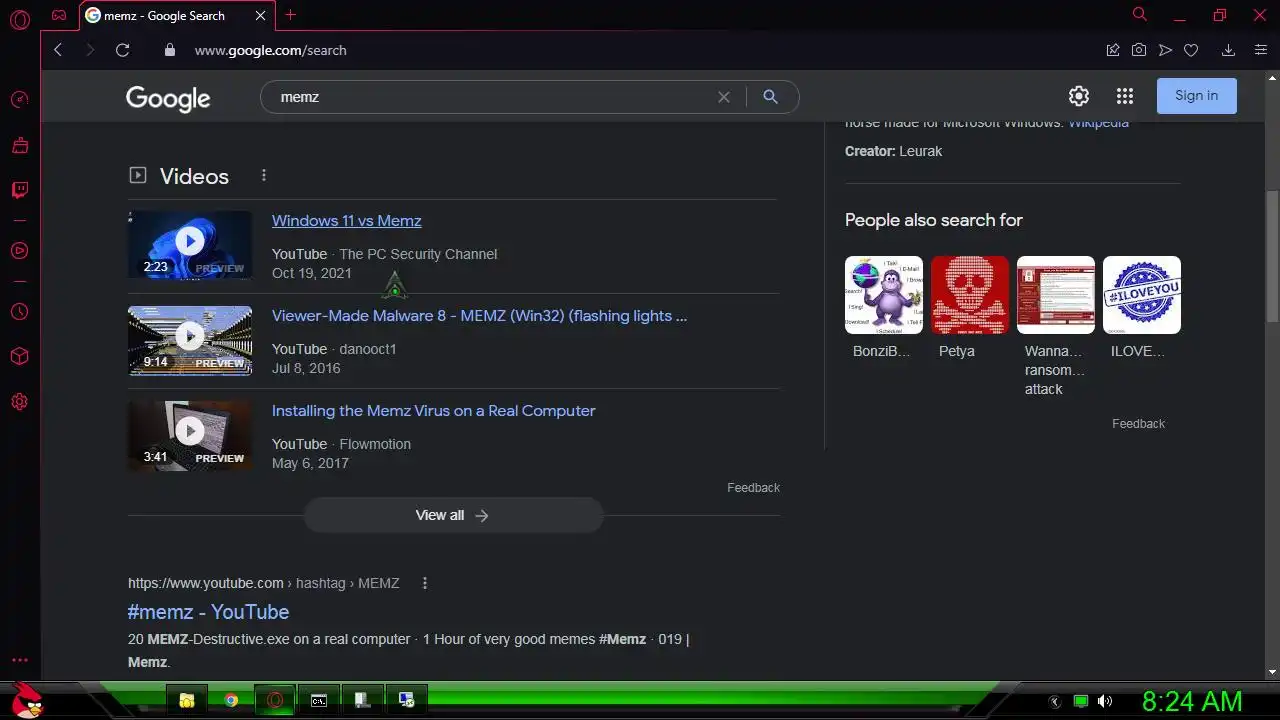
Task: Open Command Prompt from the taskbar
Action: click(x=319, y=700)
